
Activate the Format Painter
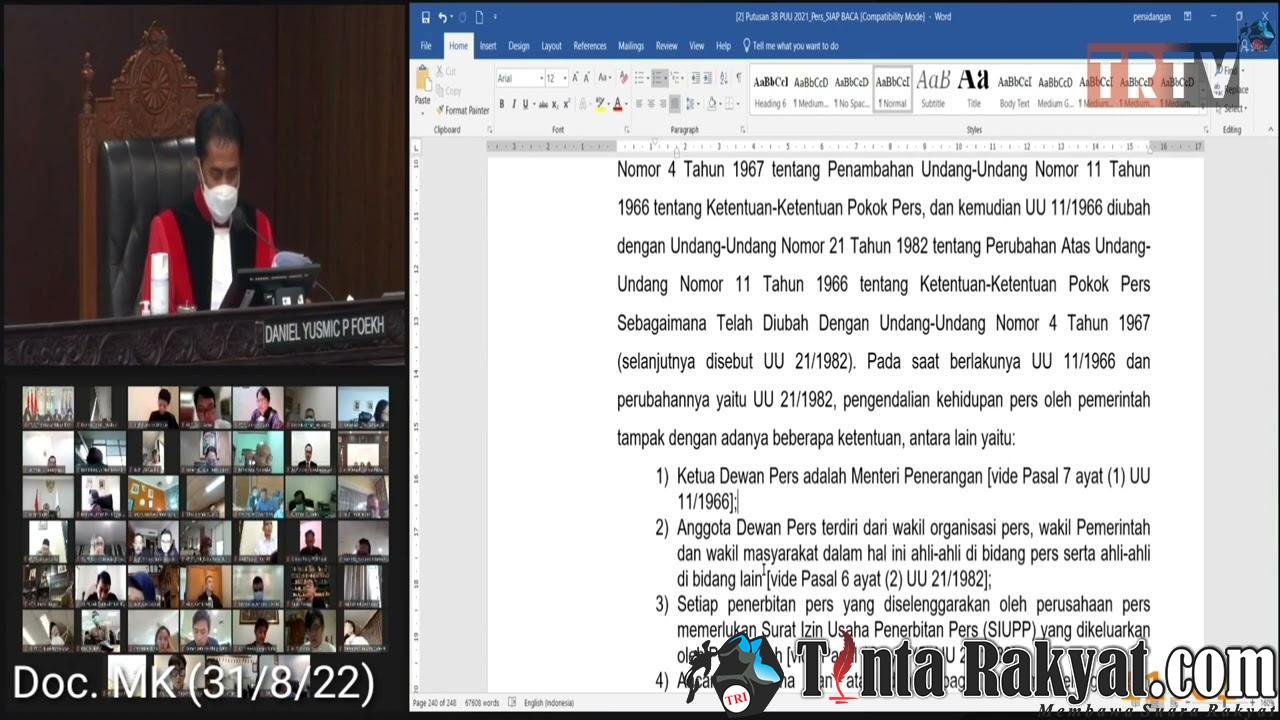point(463,110)
